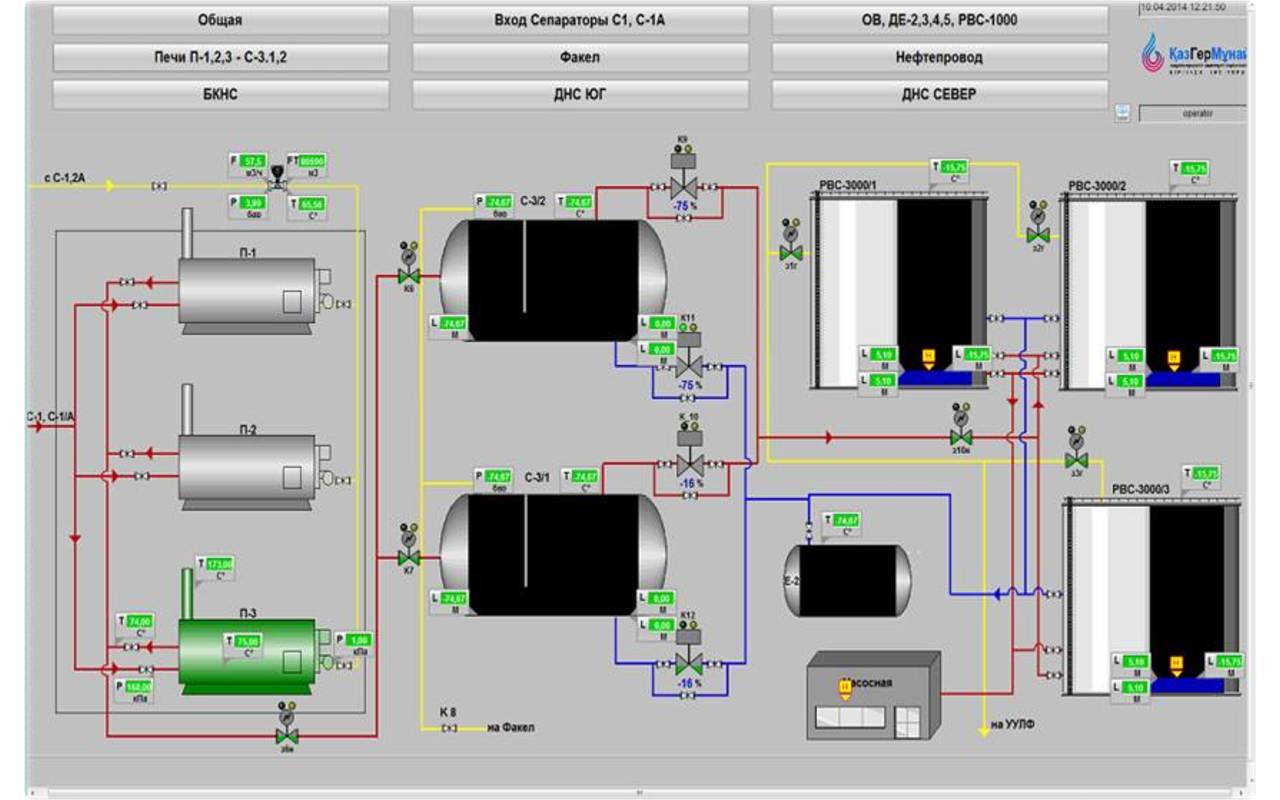Screen dimensions: 1280x800
Task: Toggle gas valve з3г above РВС-3000/3
Action: pyautogui.click(x=1076, y=459)
